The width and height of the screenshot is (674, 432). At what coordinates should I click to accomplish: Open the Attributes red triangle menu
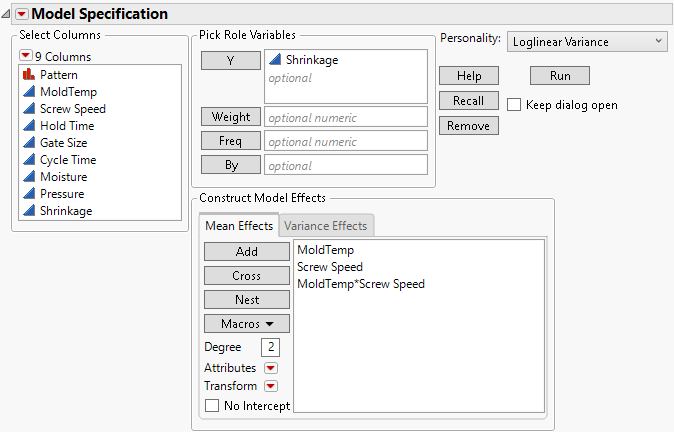click(270, 368)
